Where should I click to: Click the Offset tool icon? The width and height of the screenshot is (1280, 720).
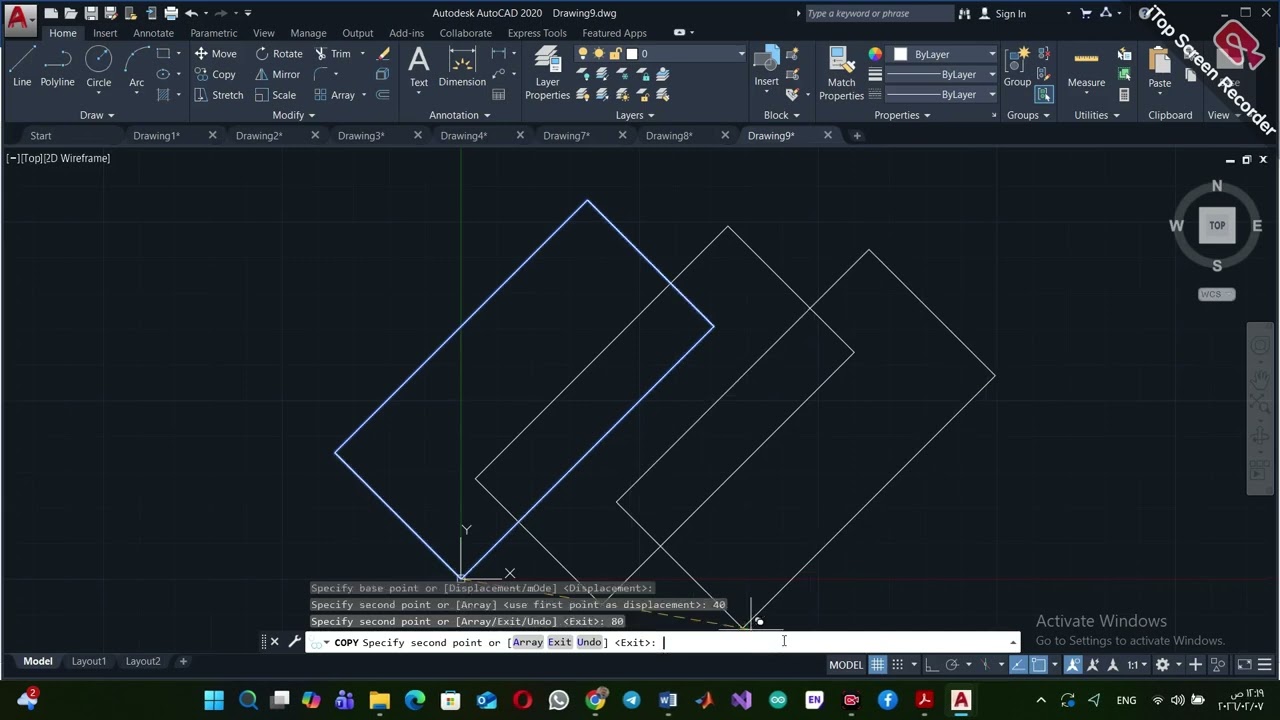tap(383, 95)
